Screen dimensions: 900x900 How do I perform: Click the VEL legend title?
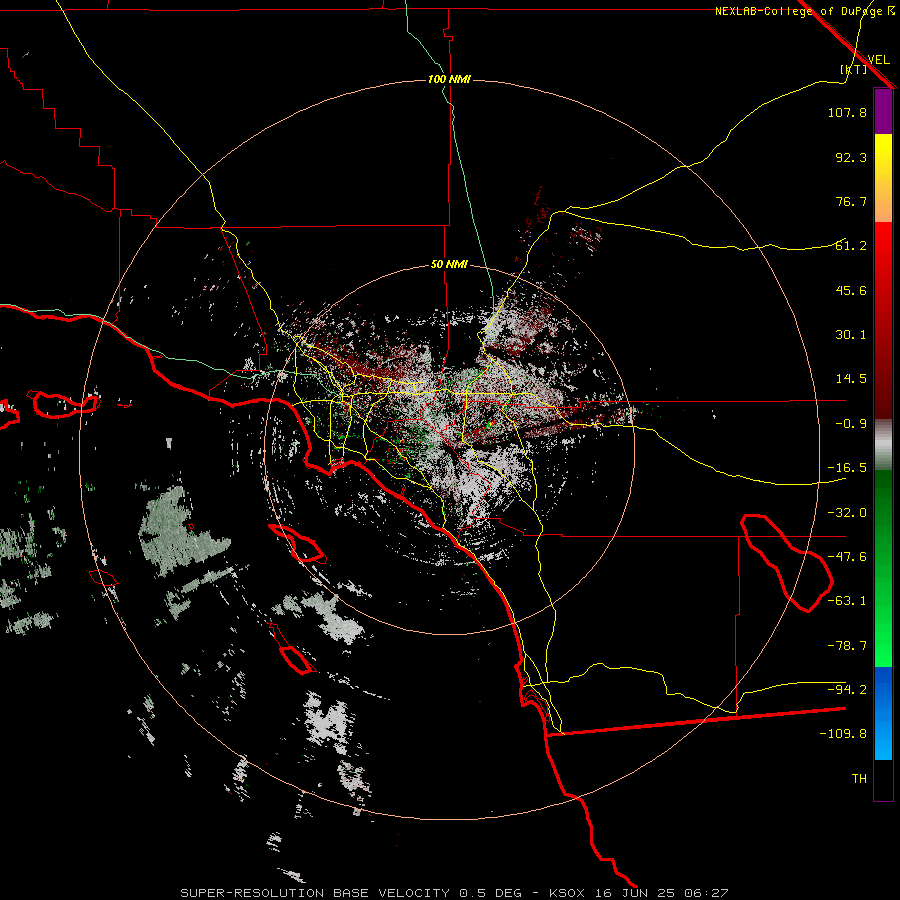[x=878, y=60]
